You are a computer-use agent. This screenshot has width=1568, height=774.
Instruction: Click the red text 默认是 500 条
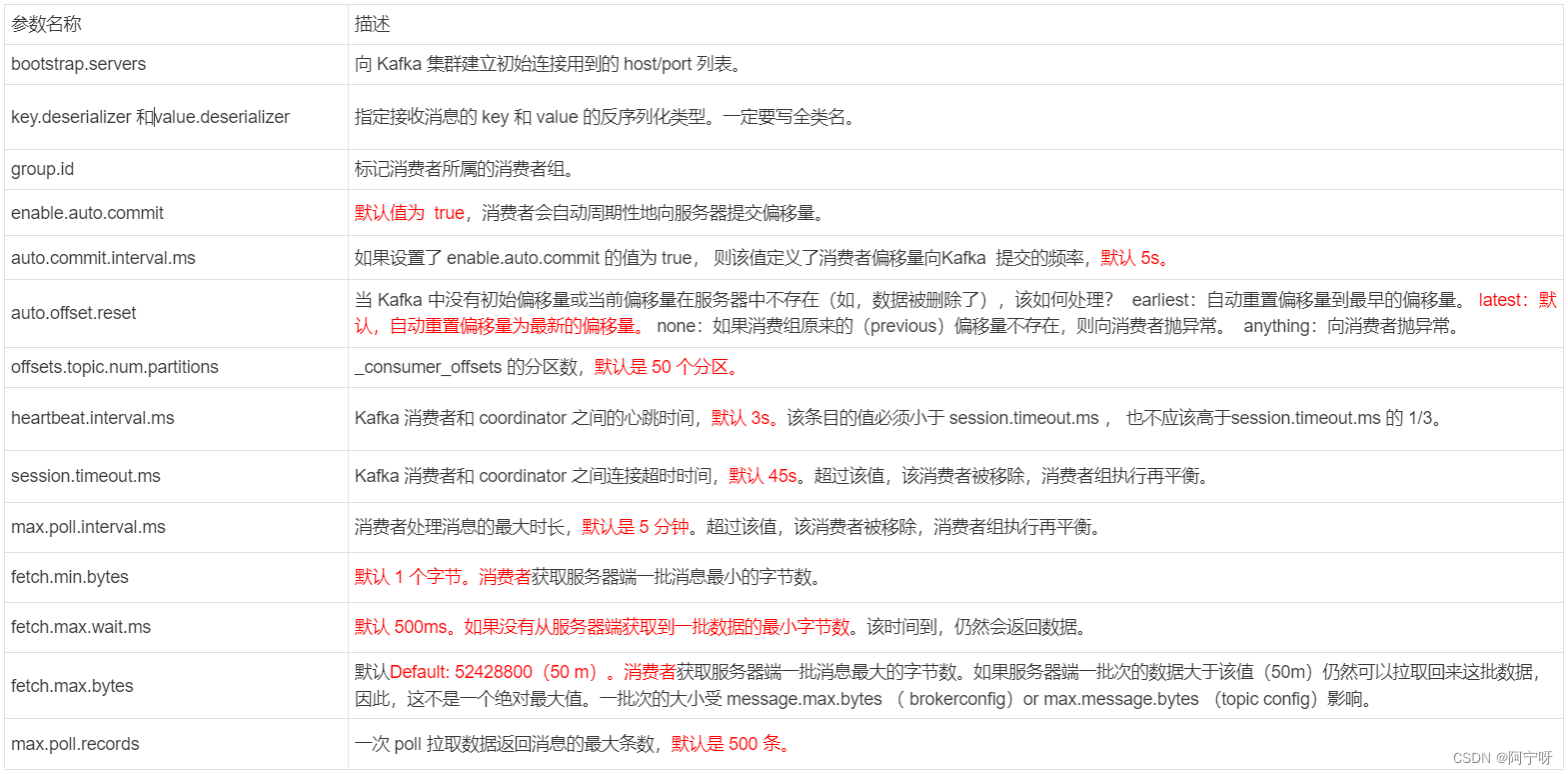click(732, 744)
